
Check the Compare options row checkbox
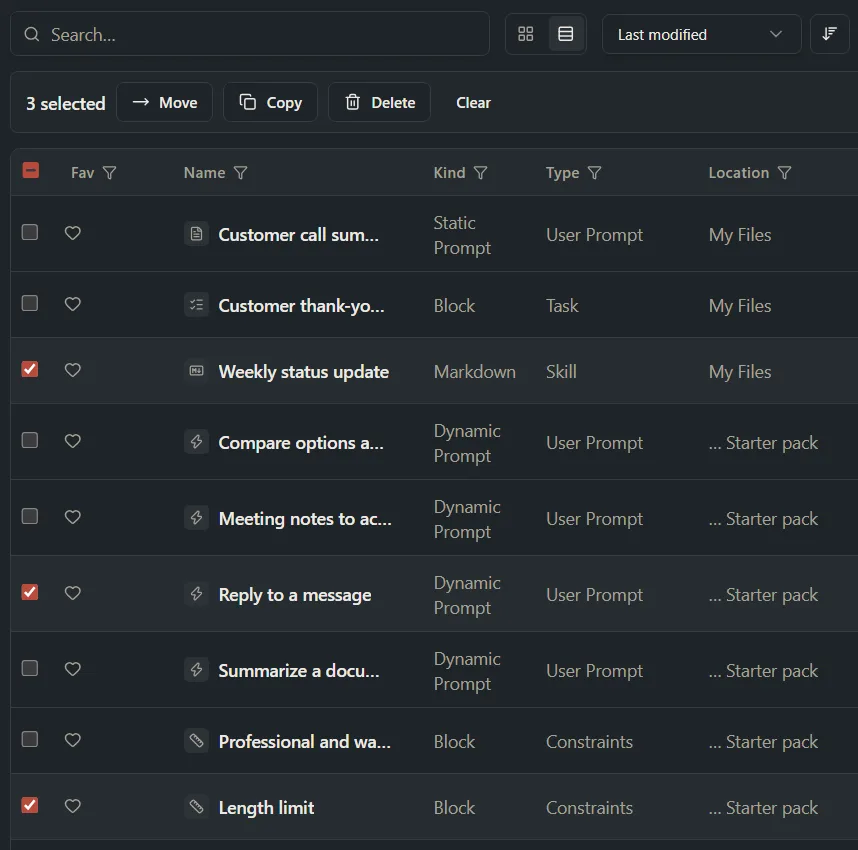point(30,440)
